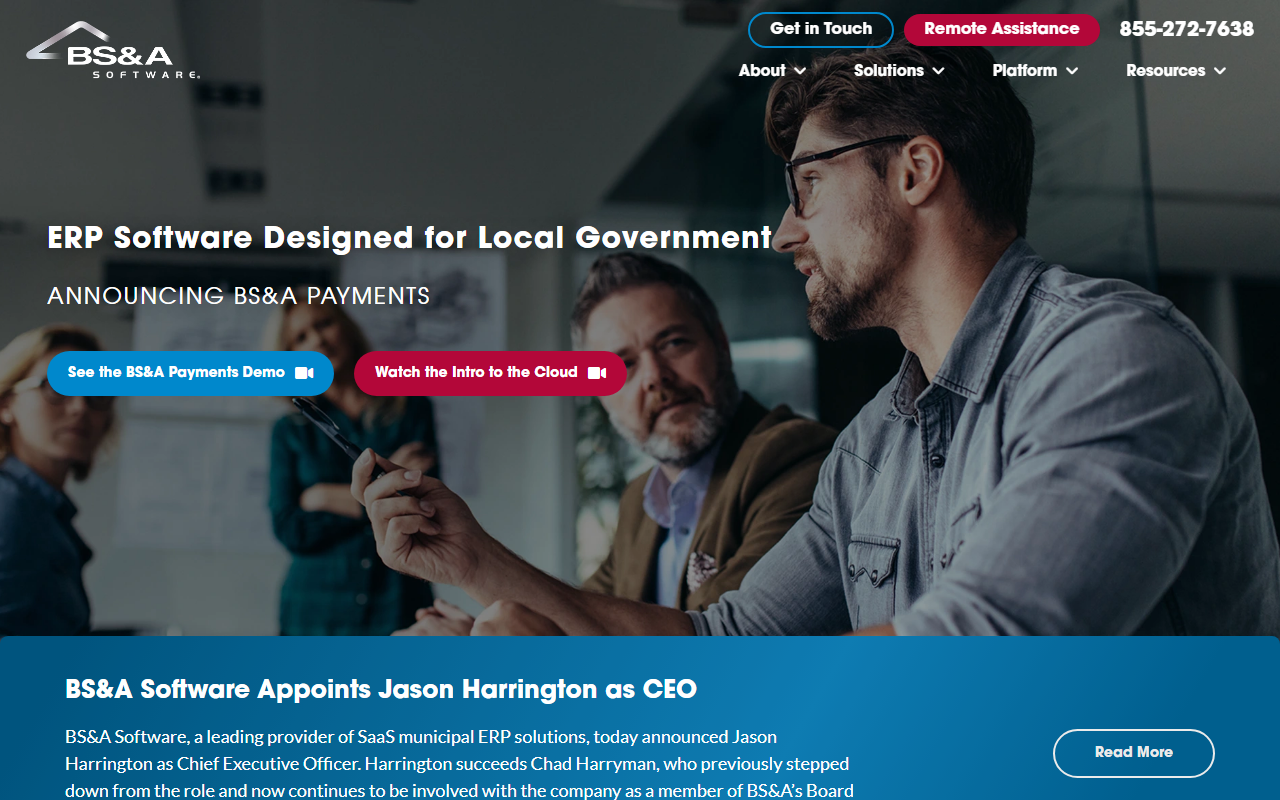Open the Resources menu item
This screenshot has width=1280, height=800.
coord(1166,70)
